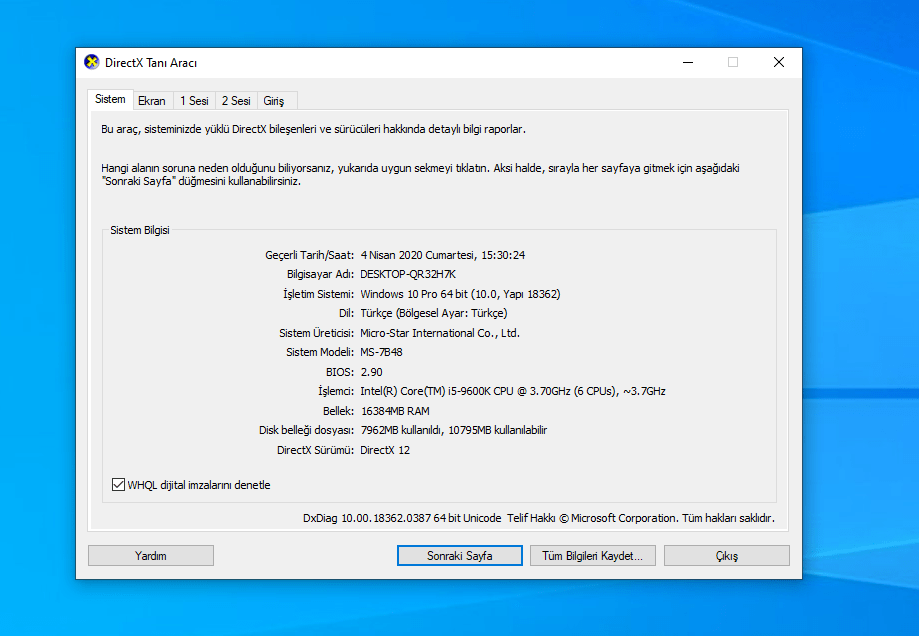Click the DirectX icon in the title bar
Screen dimensions: 919x636
[91, 62]
